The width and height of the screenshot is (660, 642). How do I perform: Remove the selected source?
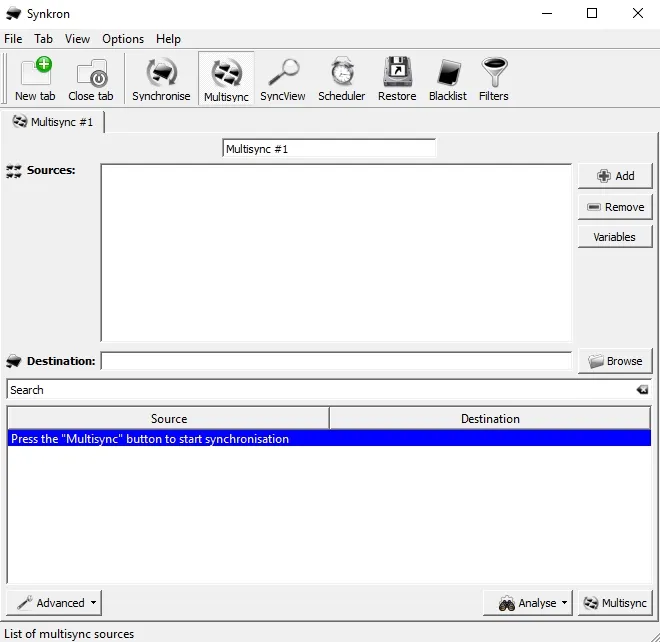(615, 207)
